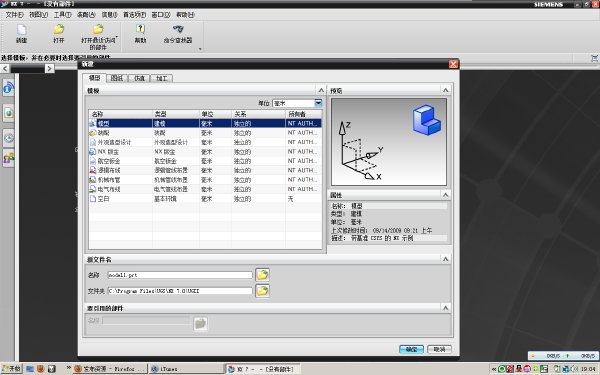
Task: Click the left arrow on the resource bar
Action: 5,68
